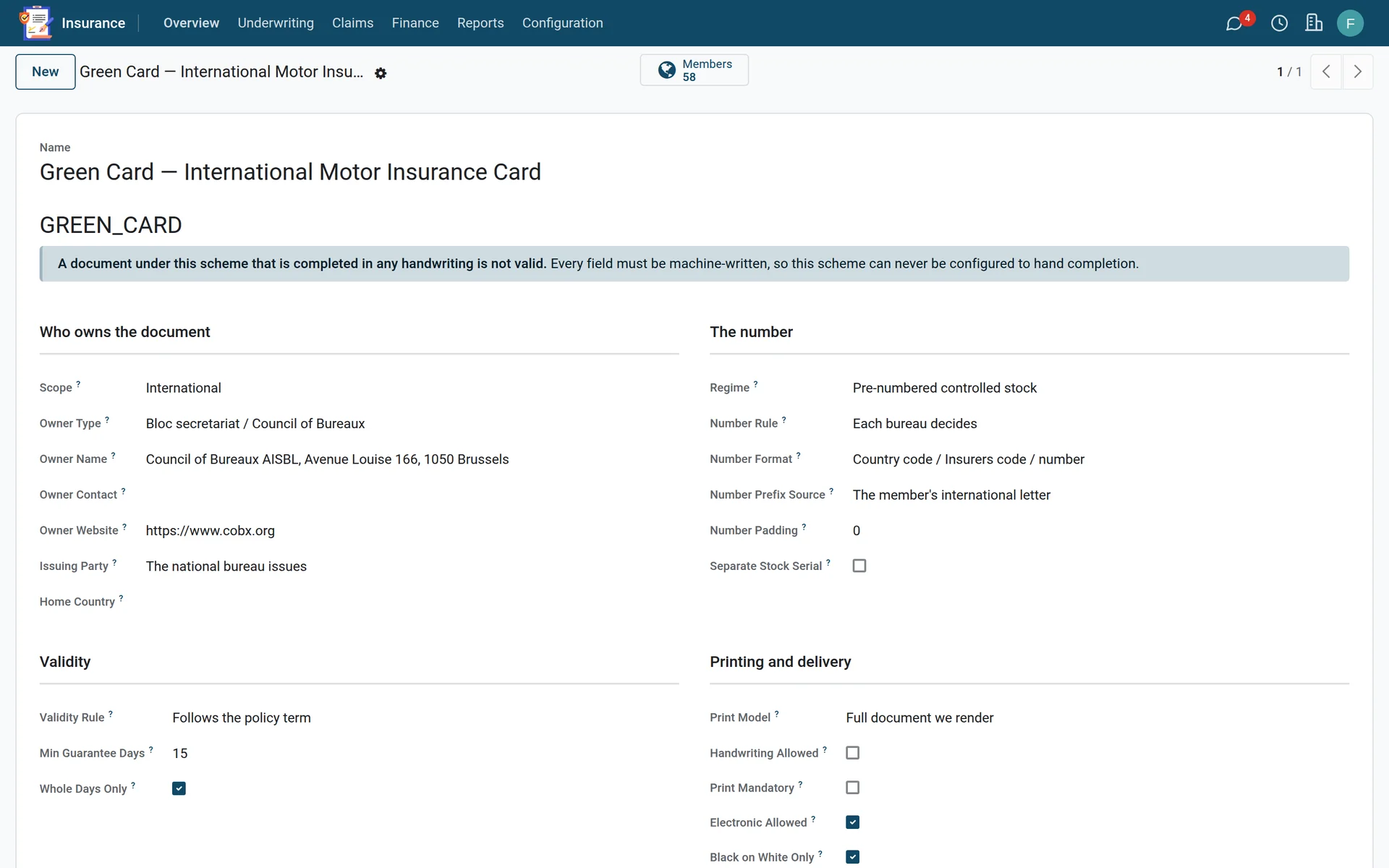The height and width of the screenshot is (868, 1389).
Task: Show help tooltip for Owner Website
Action: pyautogui.click(x=124, y=527)
